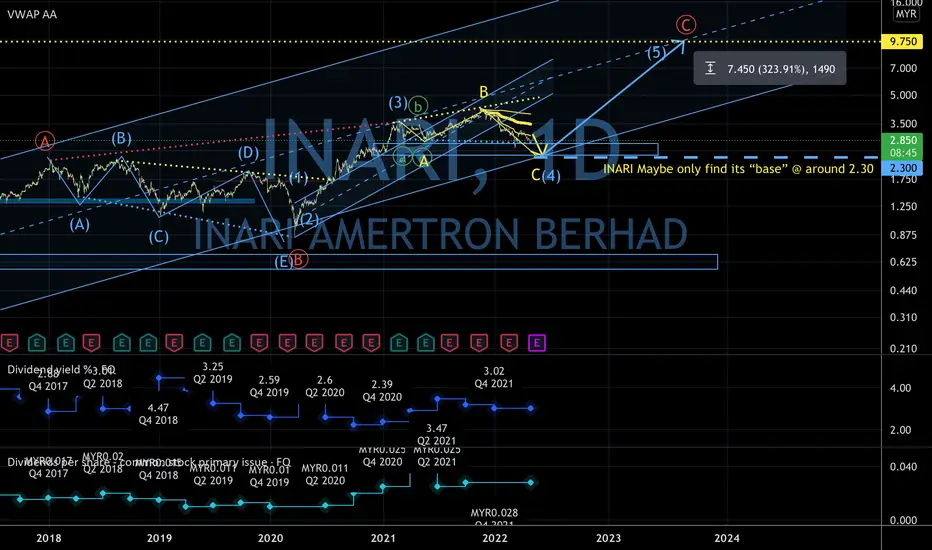Select the (1) wave label
The width and height of the screenshot is (932, 550).
pyautogui.click(x=298, y=178)
